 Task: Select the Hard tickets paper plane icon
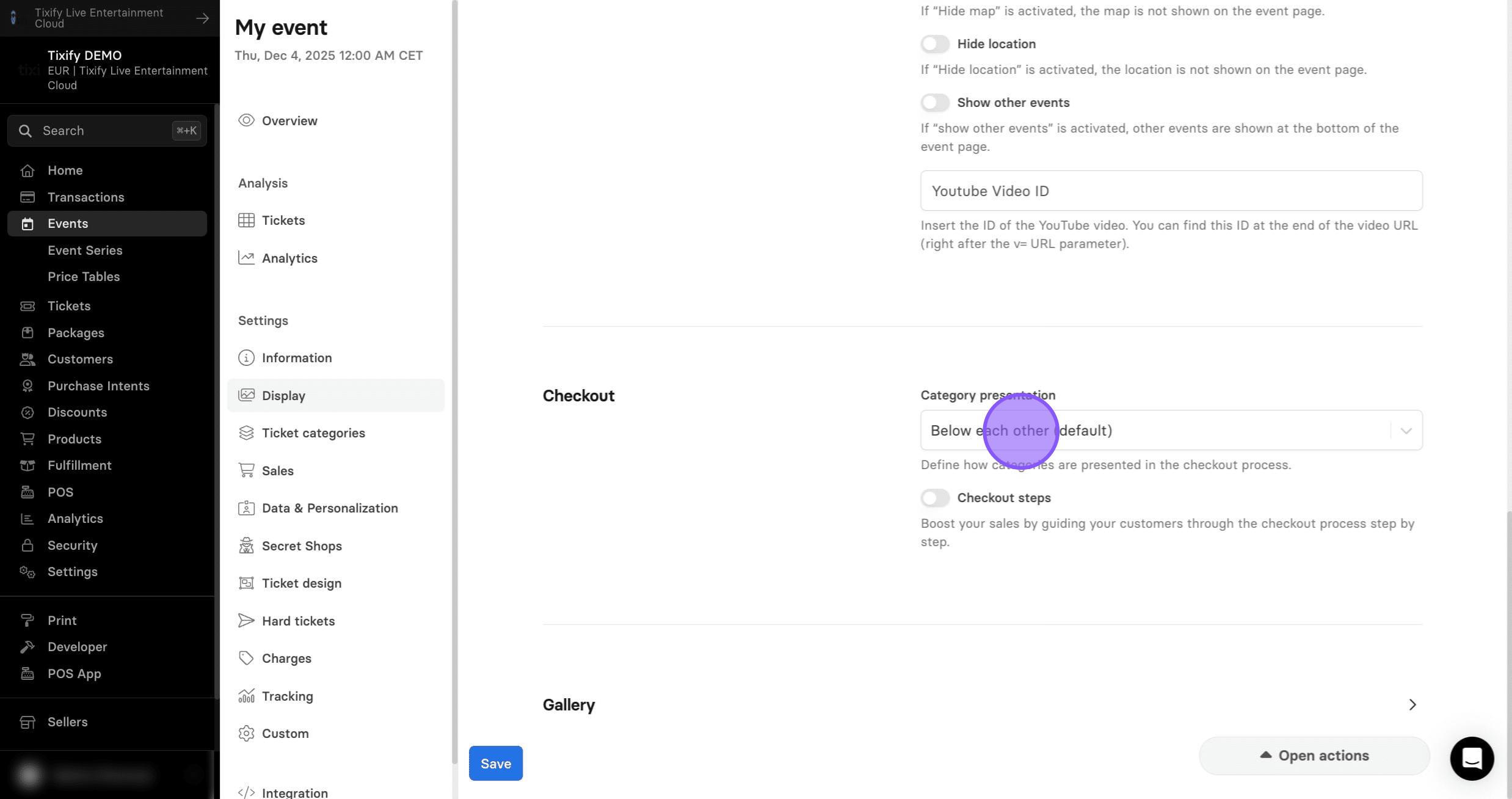[246, 621]
